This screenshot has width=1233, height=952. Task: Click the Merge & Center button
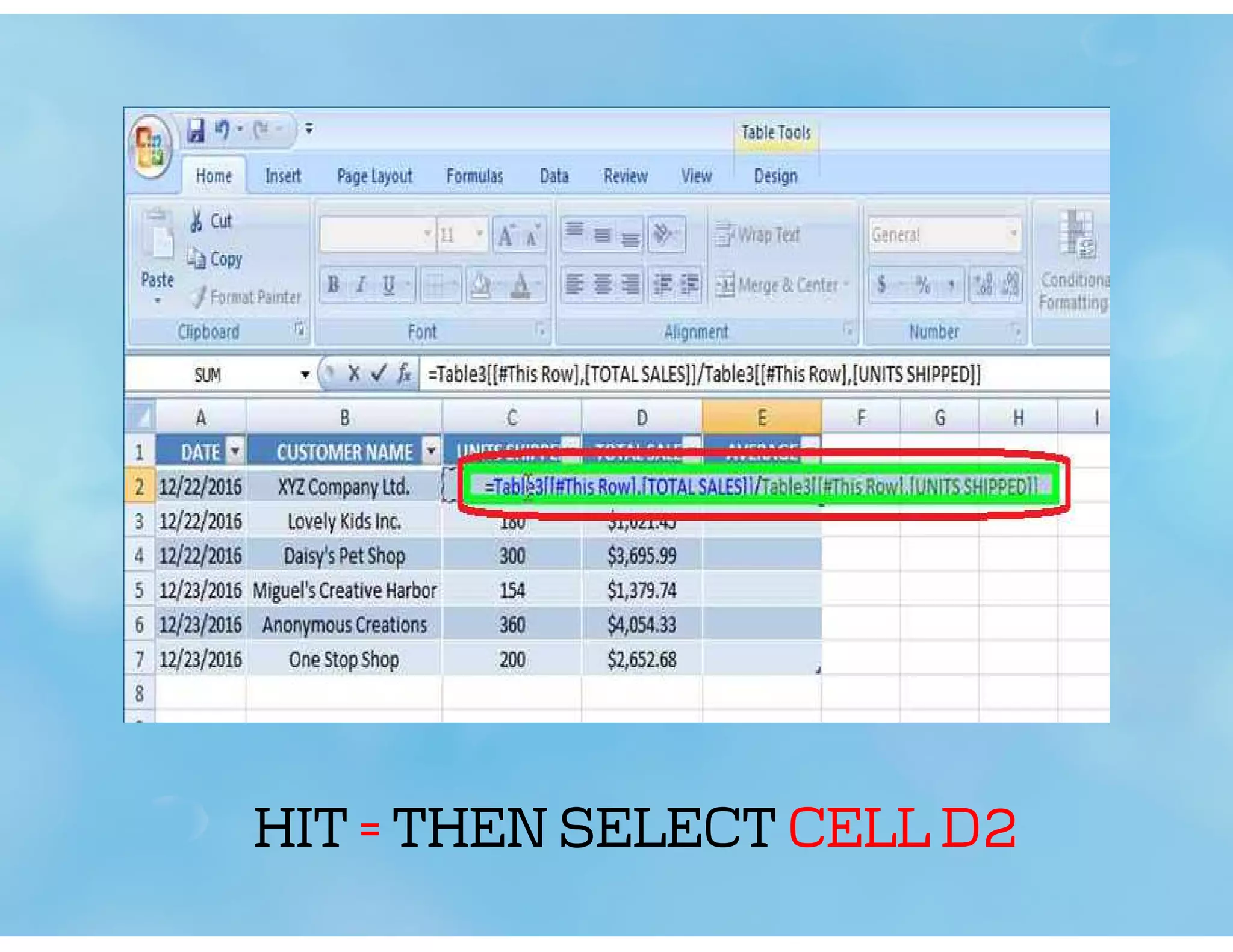(780, 285)
